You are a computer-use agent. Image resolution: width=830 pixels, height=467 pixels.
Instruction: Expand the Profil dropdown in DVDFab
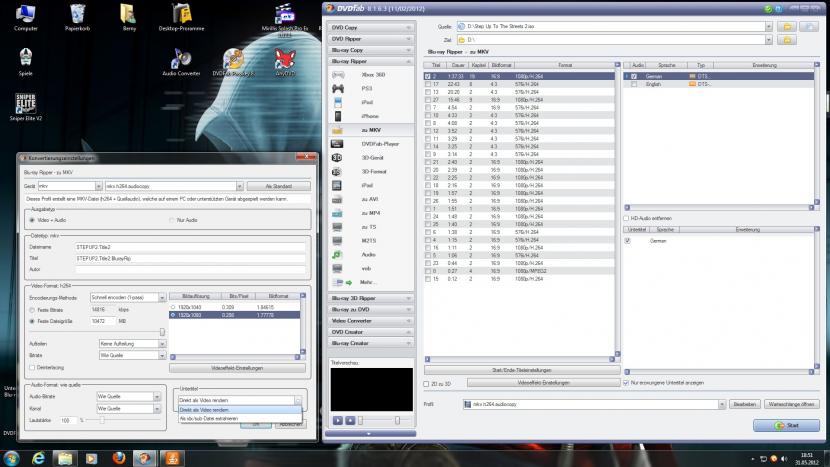720,404
